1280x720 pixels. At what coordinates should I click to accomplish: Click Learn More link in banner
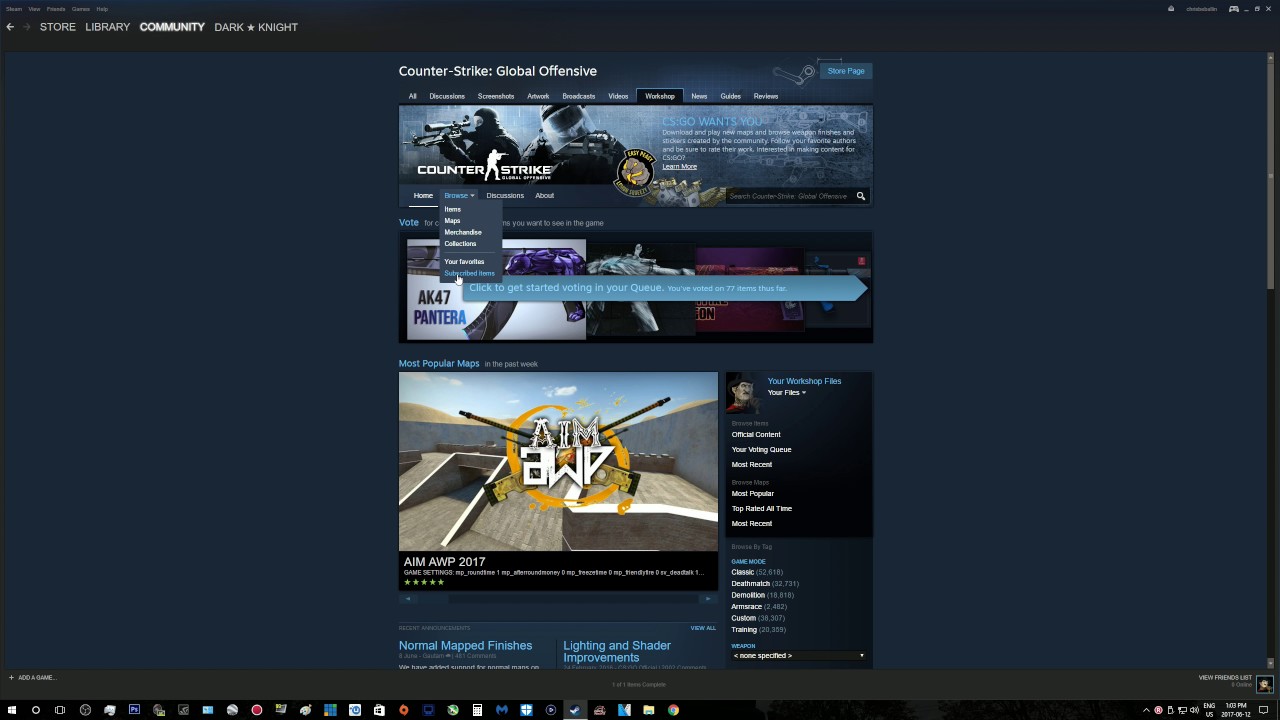click(679, 167)
